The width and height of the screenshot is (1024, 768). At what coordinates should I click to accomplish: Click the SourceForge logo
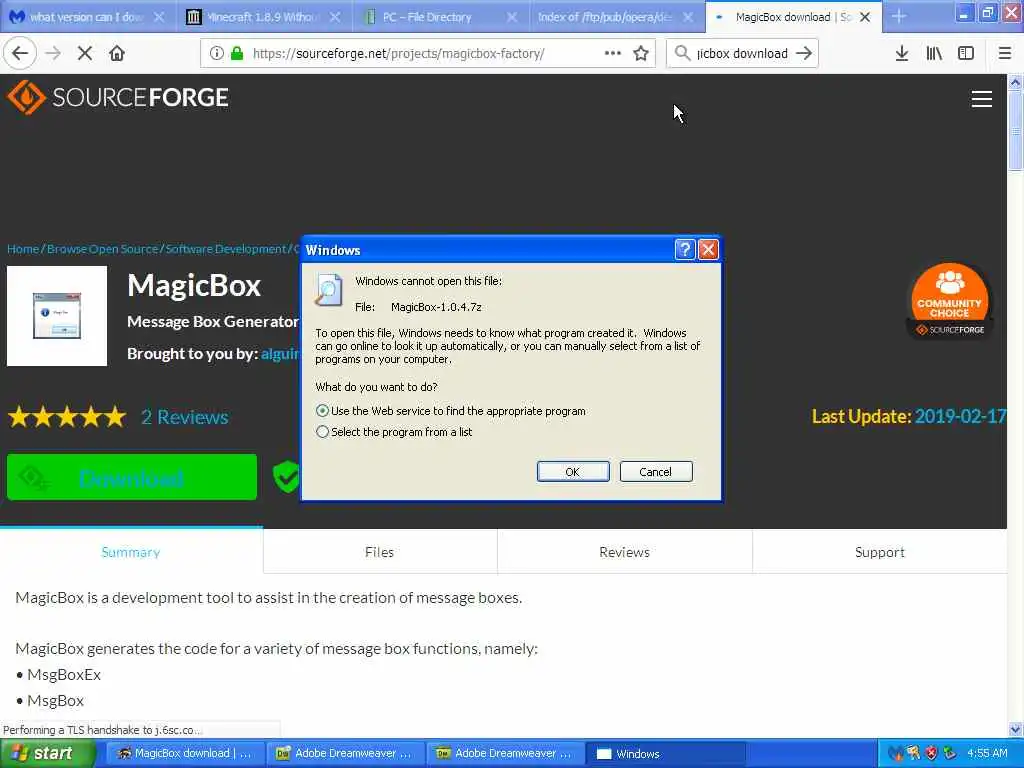[x=118, y=97]
